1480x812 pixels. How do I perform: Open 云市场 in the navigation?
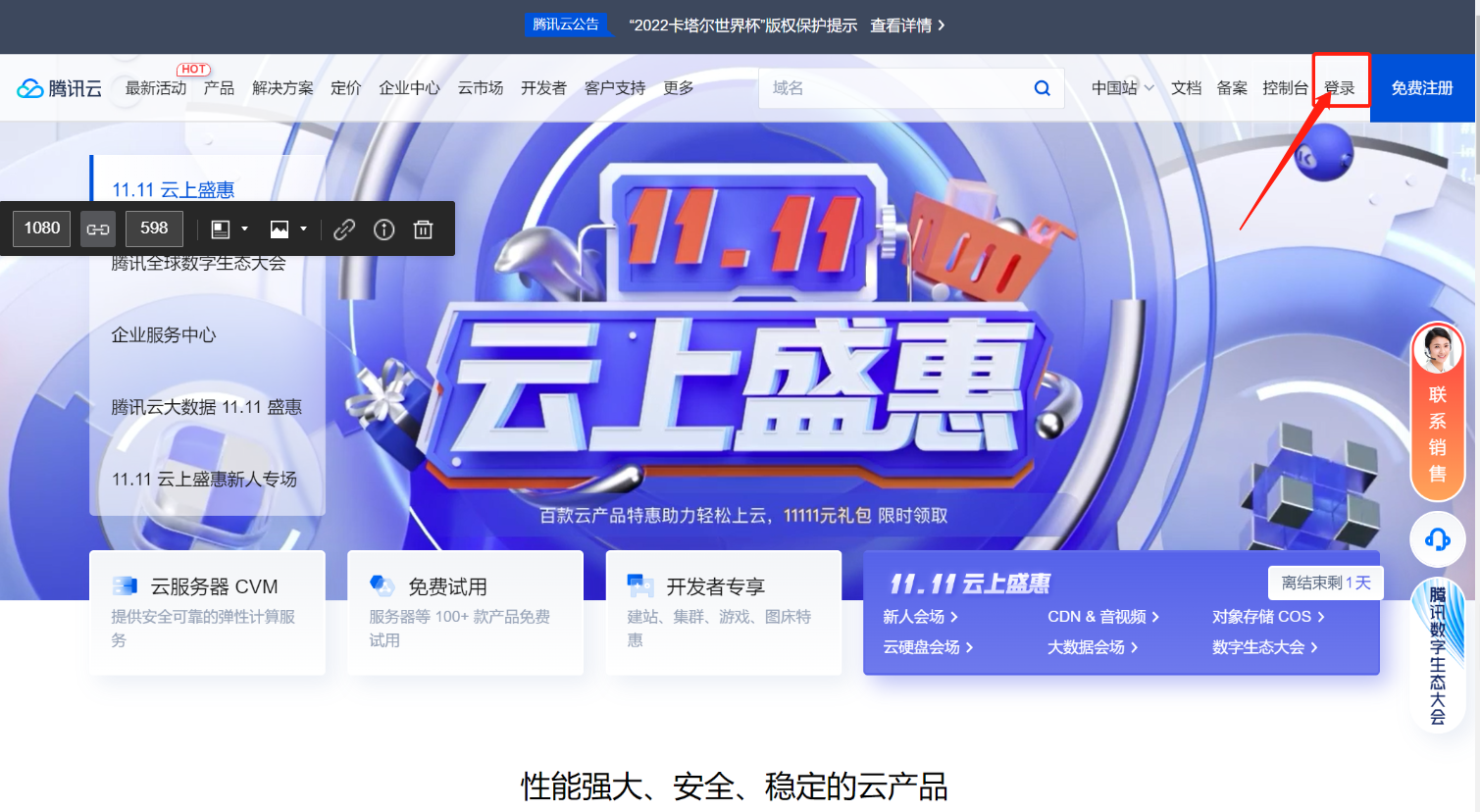point(481,88)
